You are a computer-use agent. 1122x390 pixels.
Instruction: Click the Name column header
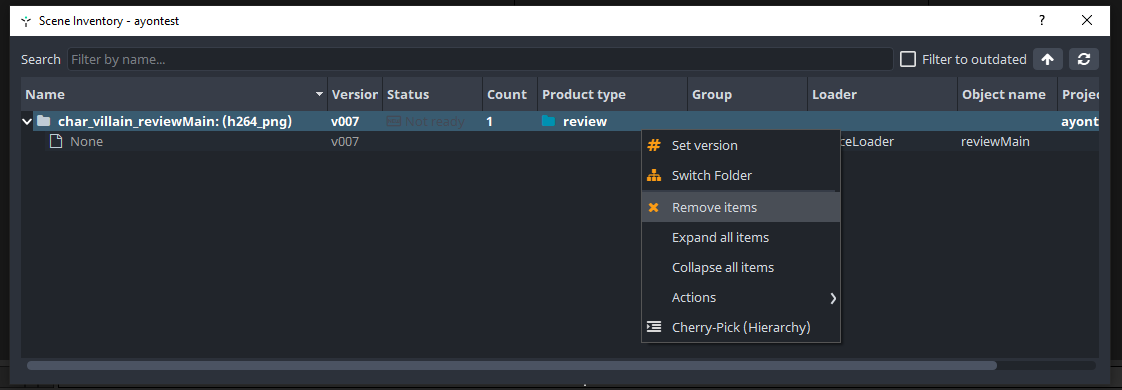174,94
